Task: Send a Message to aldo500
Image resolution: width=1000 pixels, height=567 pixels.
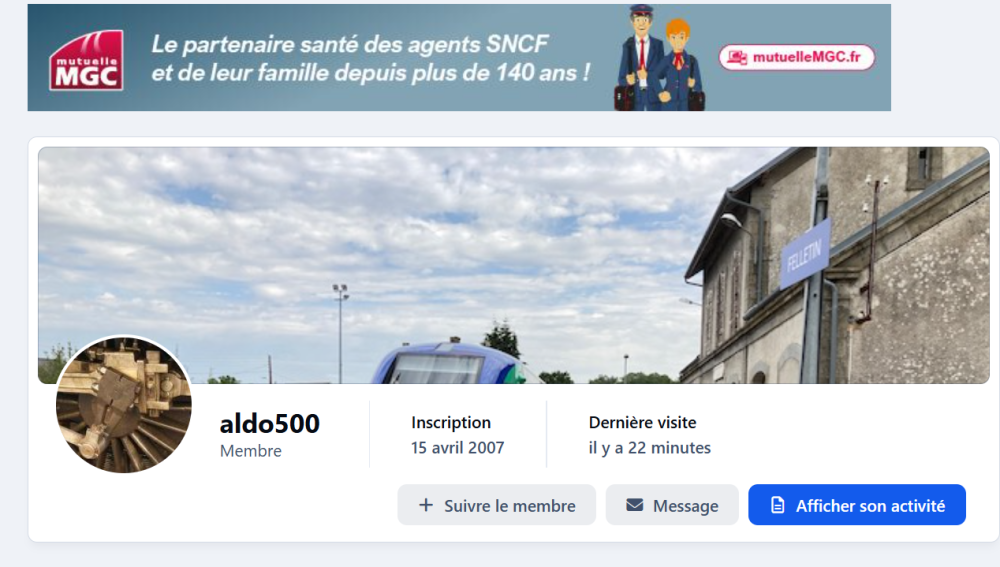Action: (x=672, y=504)
